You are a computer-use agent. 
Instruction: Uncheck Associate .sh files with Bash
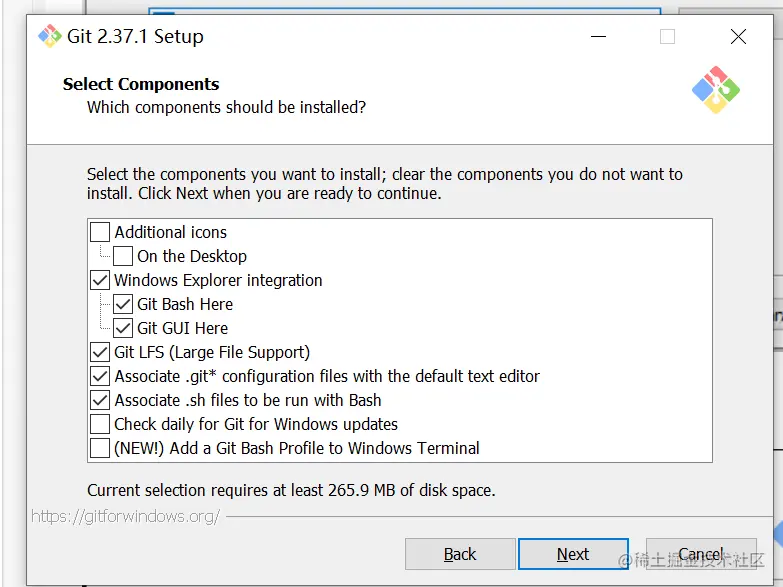[100, 400]
